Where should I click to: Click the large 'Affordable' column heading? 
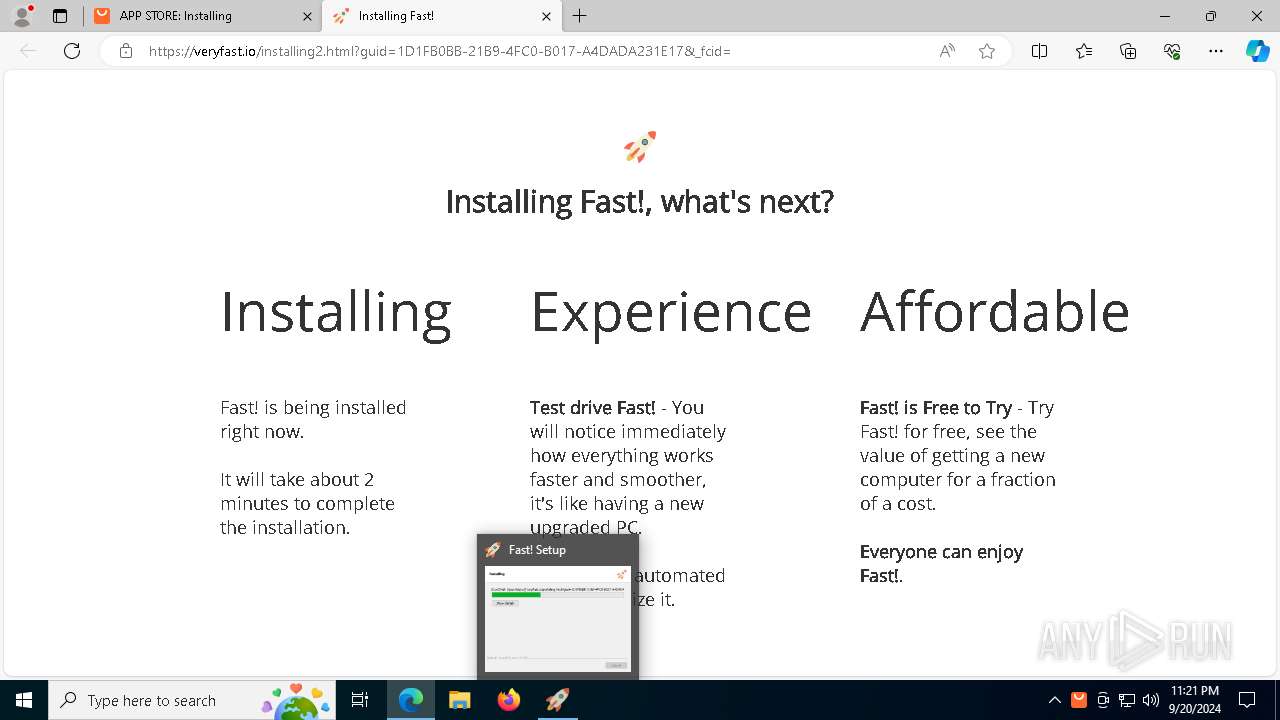pos(995,312)
